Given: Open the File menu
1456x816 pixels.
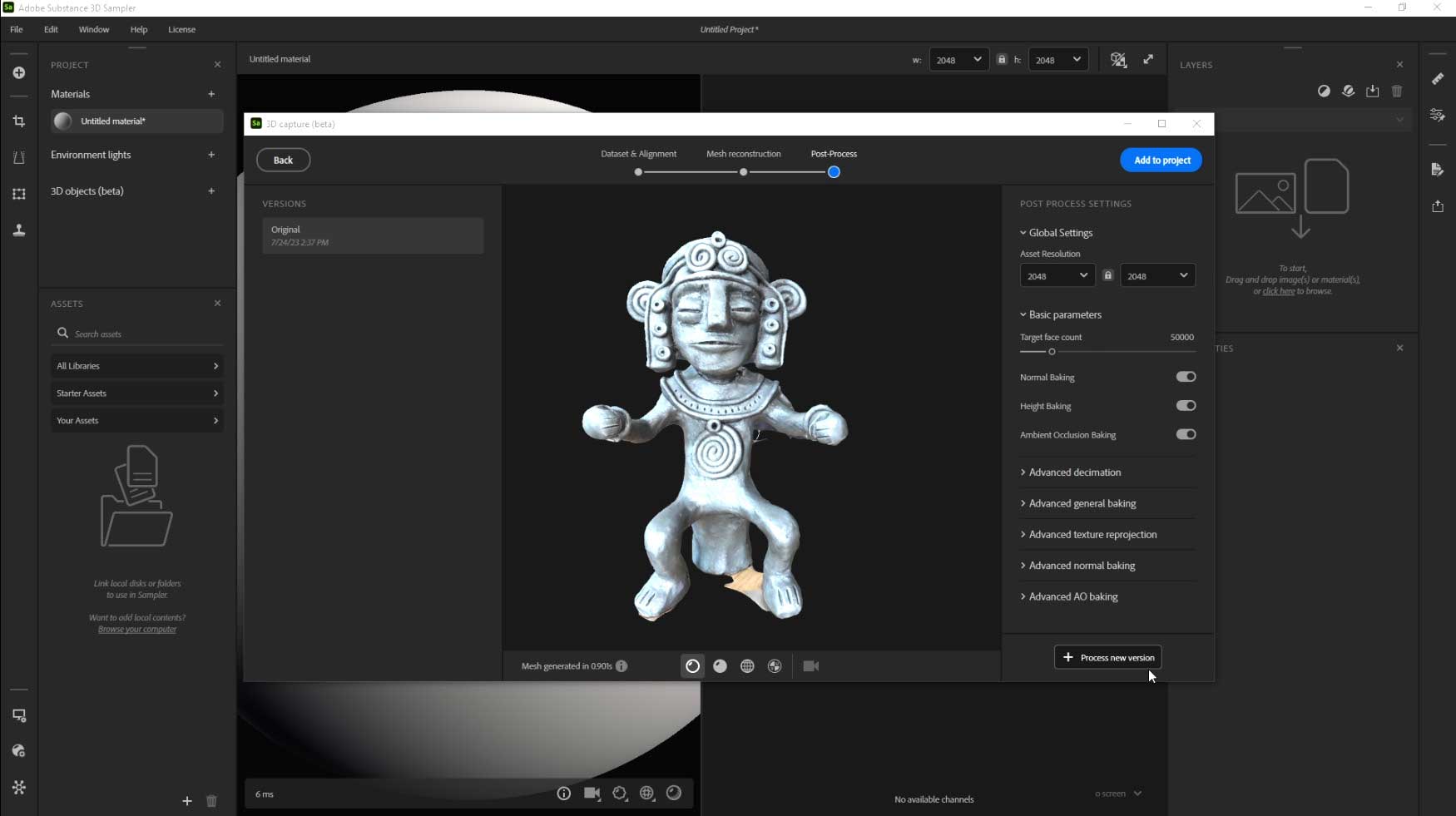Looking at the screenshot, I should click(x=17, y=29).
